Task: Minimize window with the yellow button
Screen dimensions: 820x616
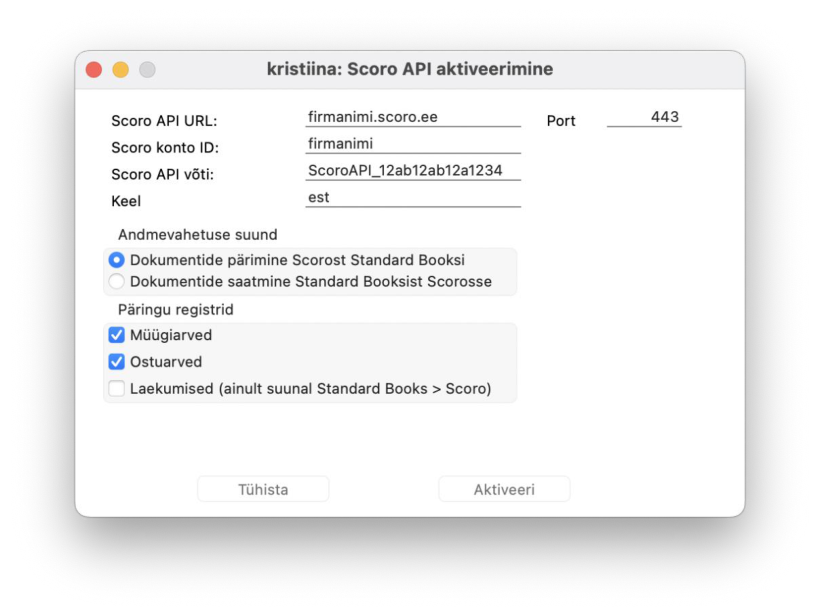Action: 121,70
